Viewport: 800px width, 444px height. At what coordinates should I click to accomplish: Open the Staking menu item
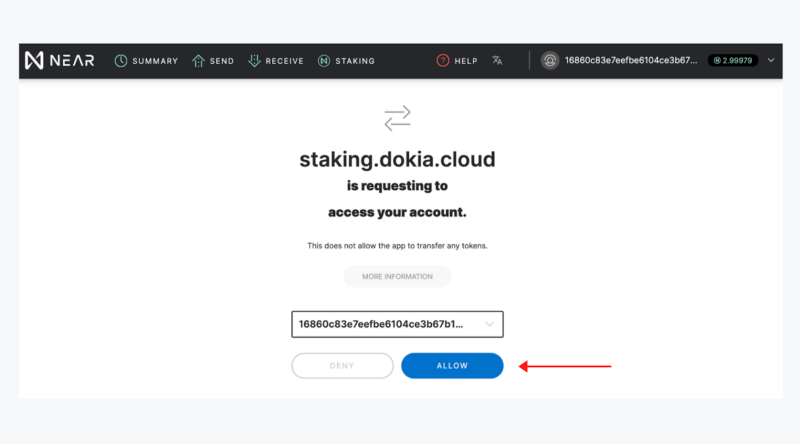pos(355,61)
